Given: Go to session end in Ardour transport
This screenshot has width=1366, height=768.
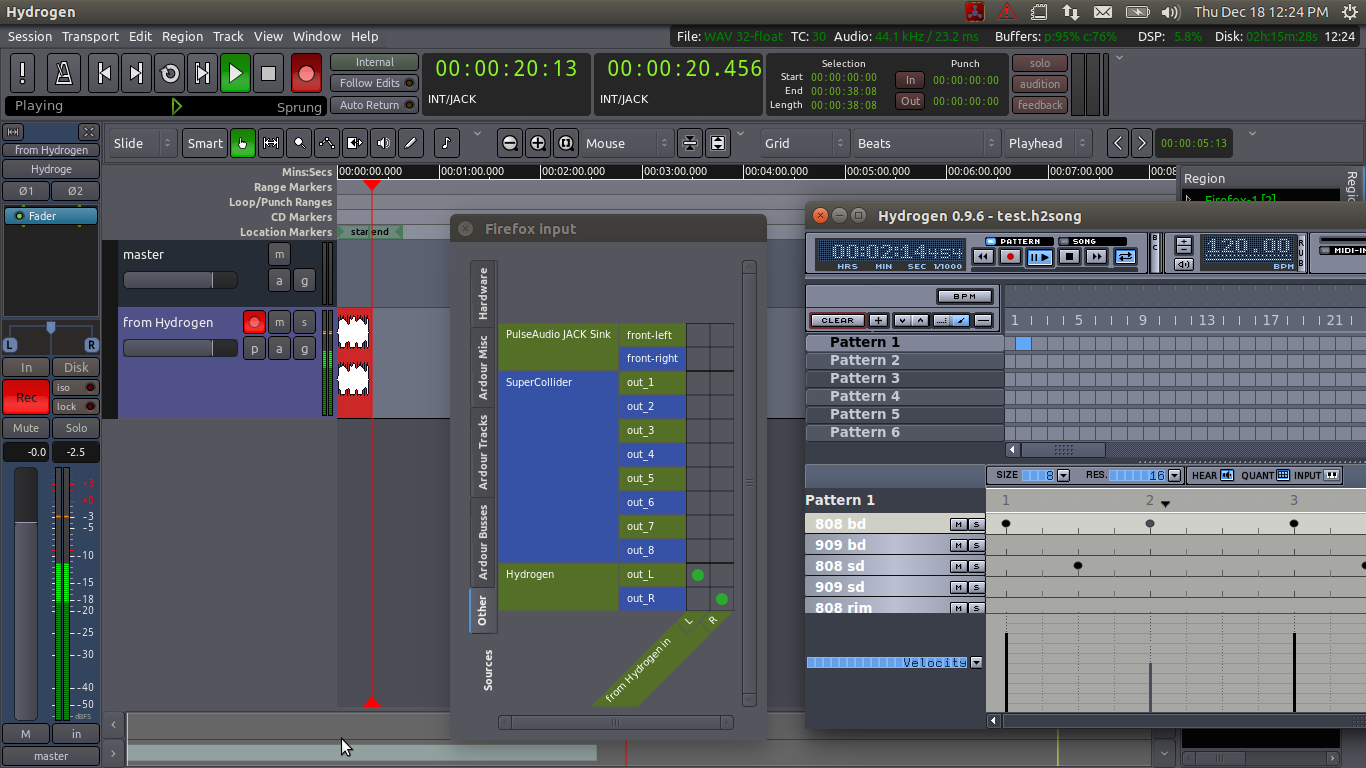Looking at the screenshot, I should 136,73.
